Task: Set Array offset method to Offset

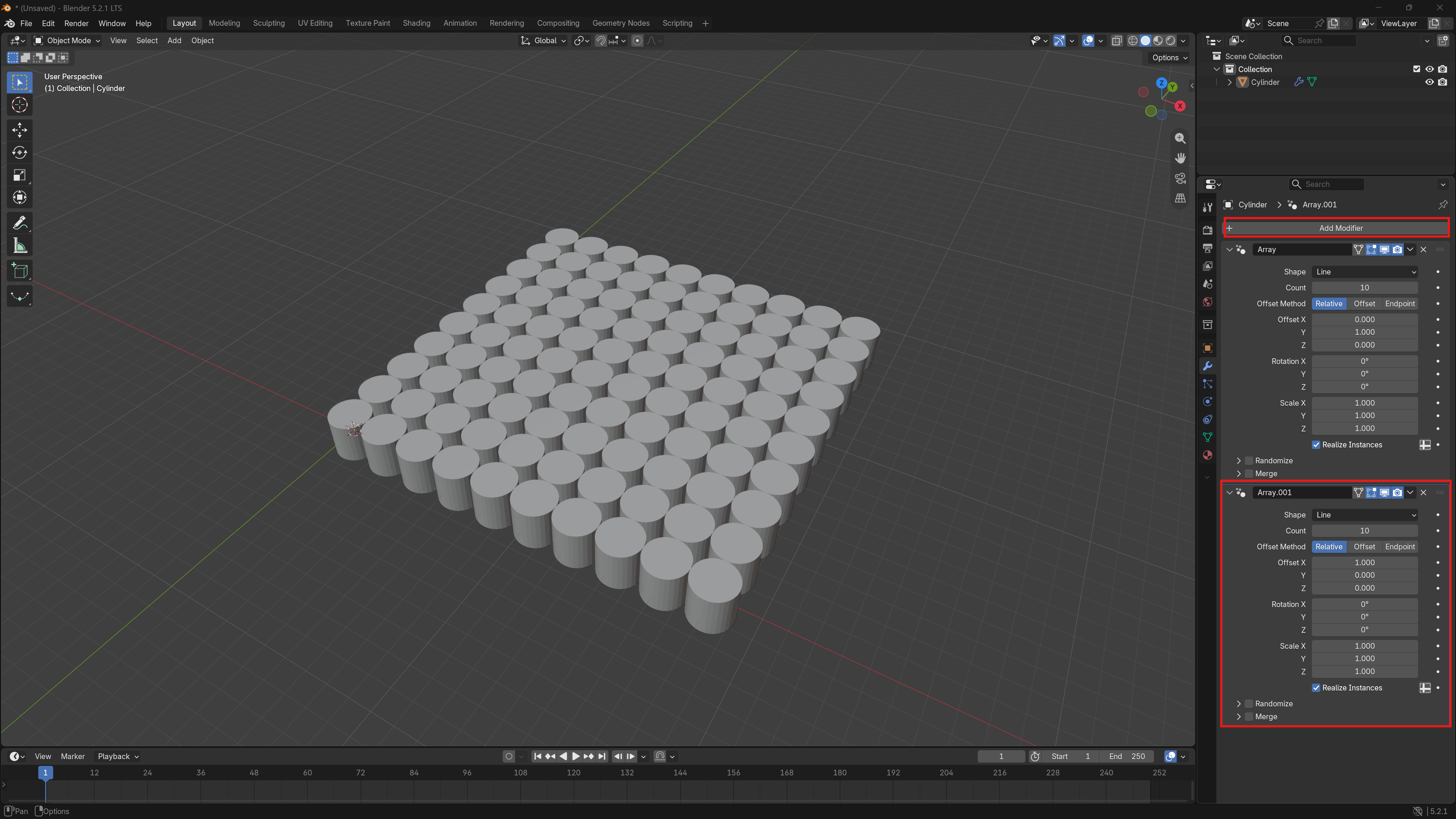Action: (1364, 303)
